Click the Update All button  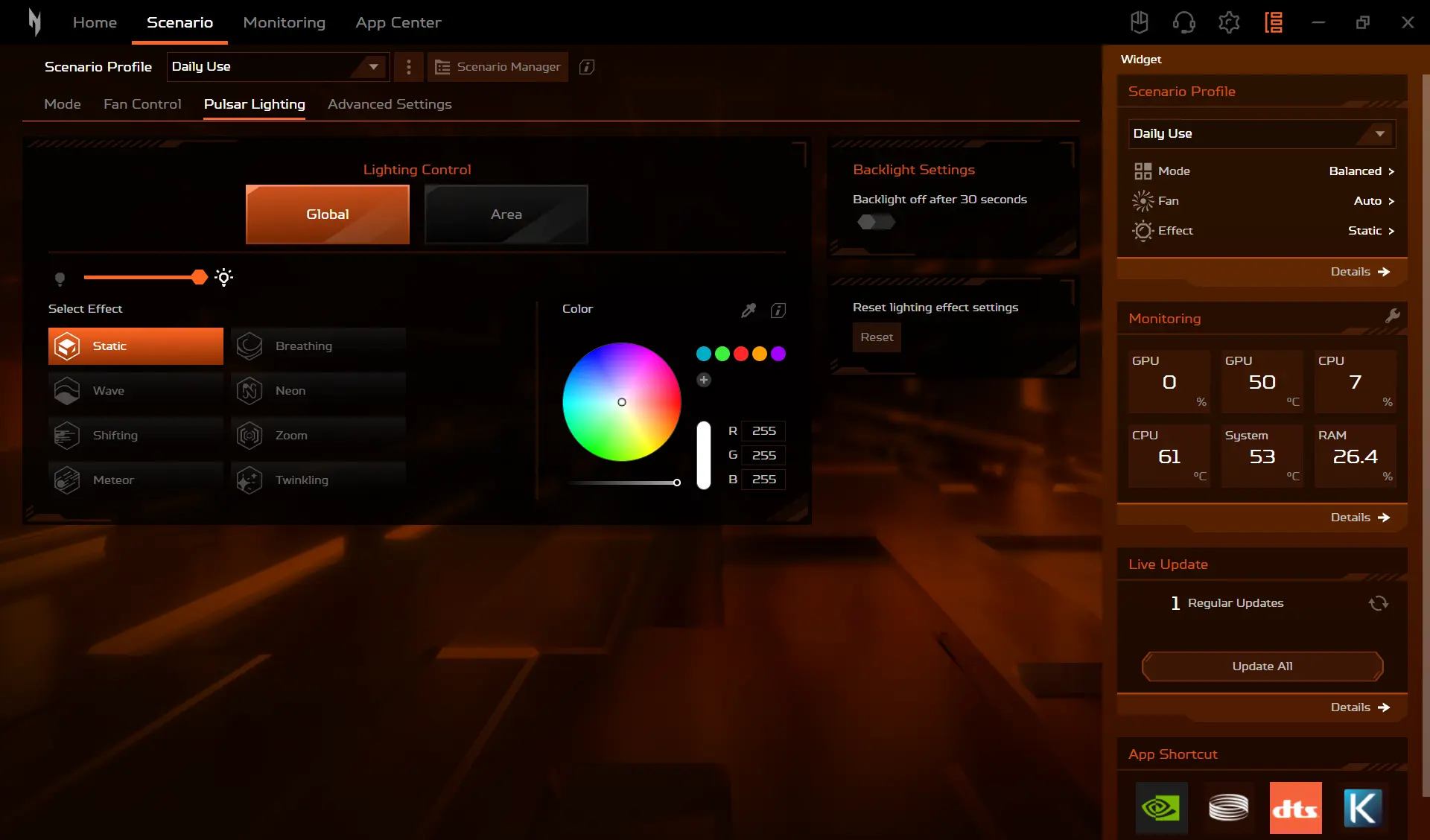pyautogui.click(x=1262, y=666)
